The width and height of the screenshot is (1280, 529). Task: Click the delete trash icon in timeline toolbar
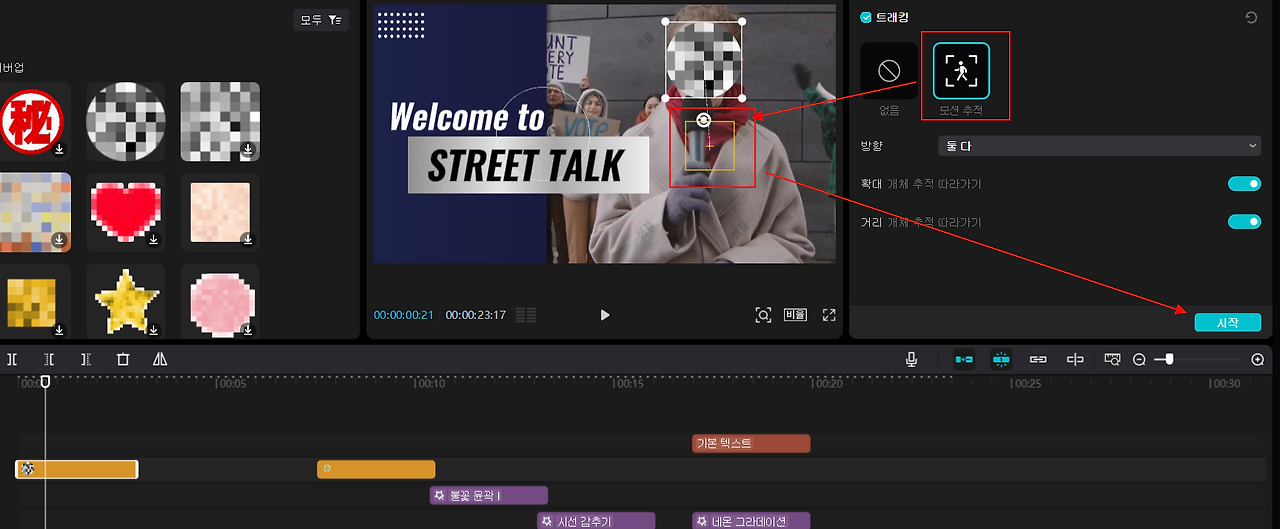tap(123, 359)
